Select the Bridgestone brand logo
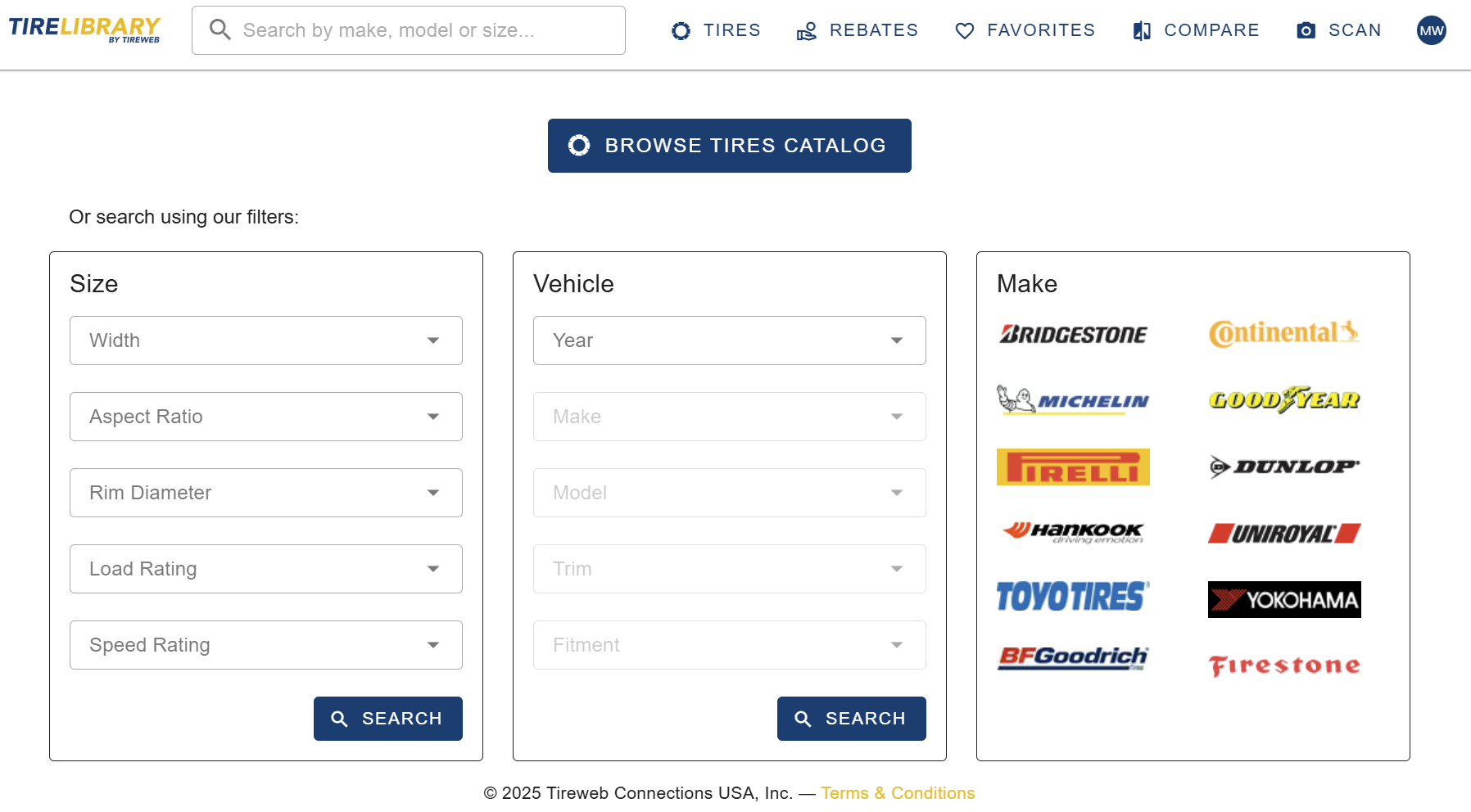 coord(1073,334)
